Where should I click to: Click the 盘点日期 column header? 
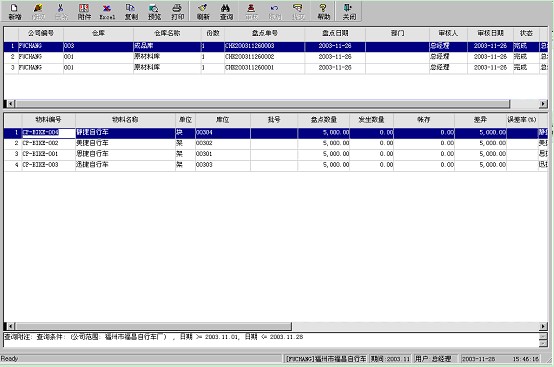point(335,34)
